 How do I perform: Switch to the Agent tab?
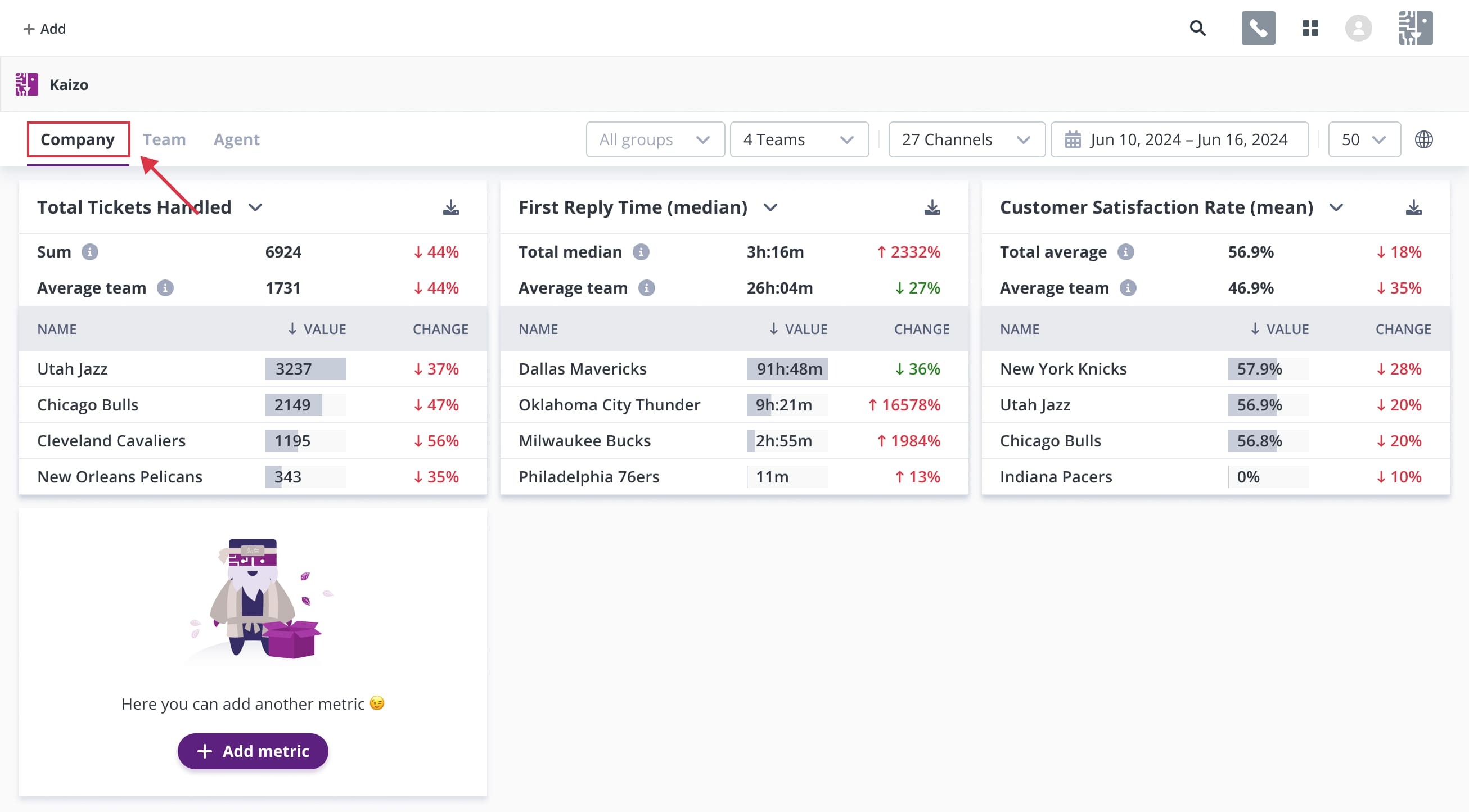click(x=236, y=139)
